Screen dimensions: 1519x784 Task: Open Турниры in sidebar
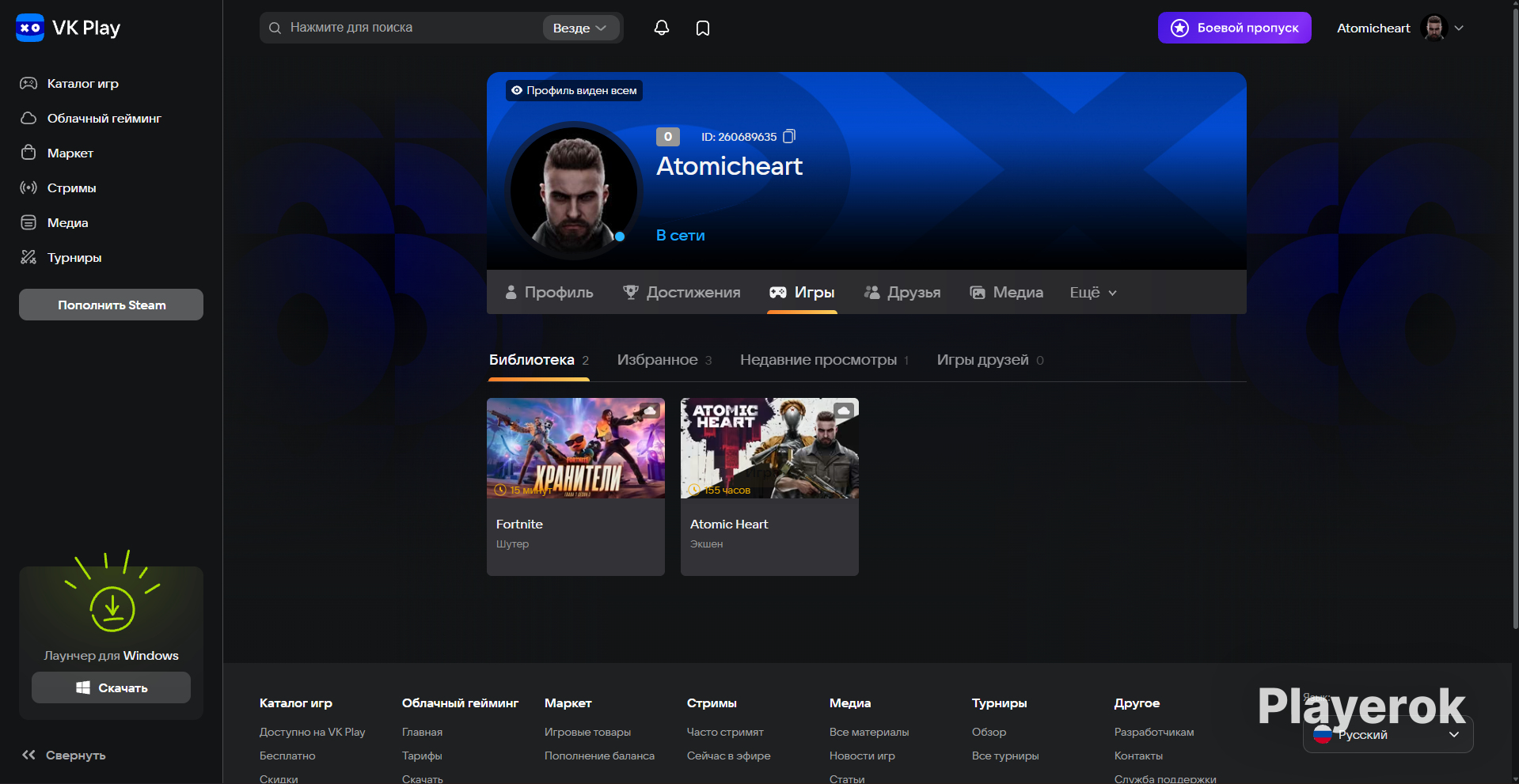pyautogui.click(x=74, y=257)
